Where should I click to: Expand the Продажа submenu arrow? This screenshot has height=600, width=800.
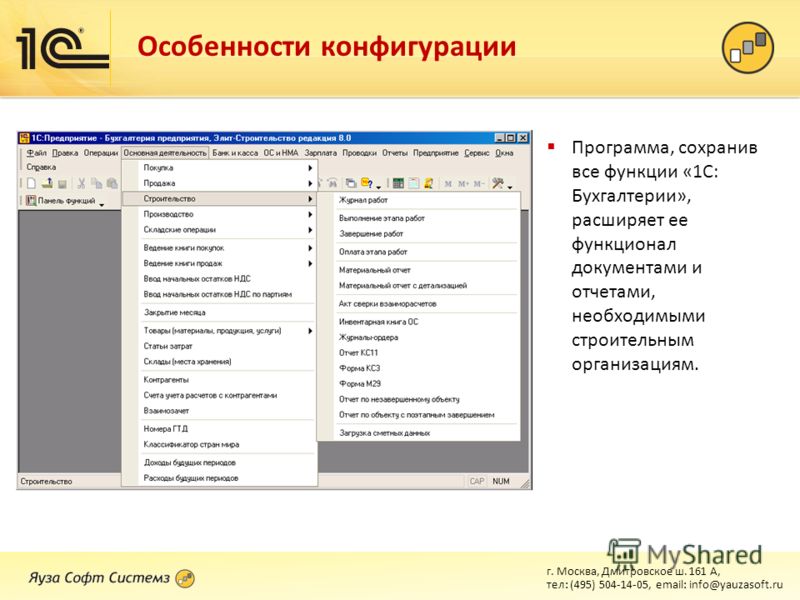(310, 183)
